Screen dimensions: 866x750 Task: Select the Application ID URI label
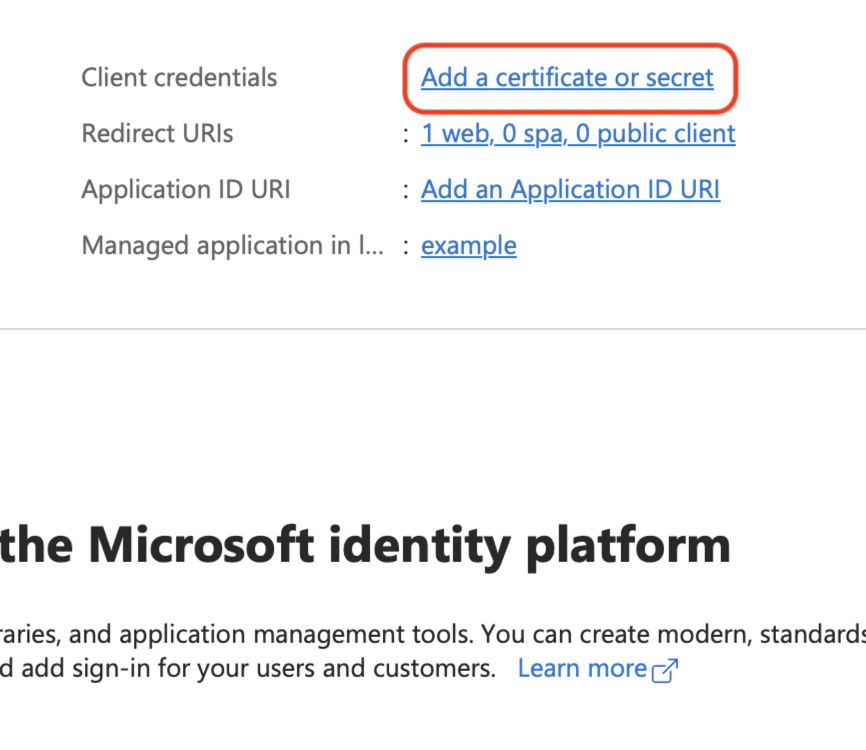(x=185, y=190)
